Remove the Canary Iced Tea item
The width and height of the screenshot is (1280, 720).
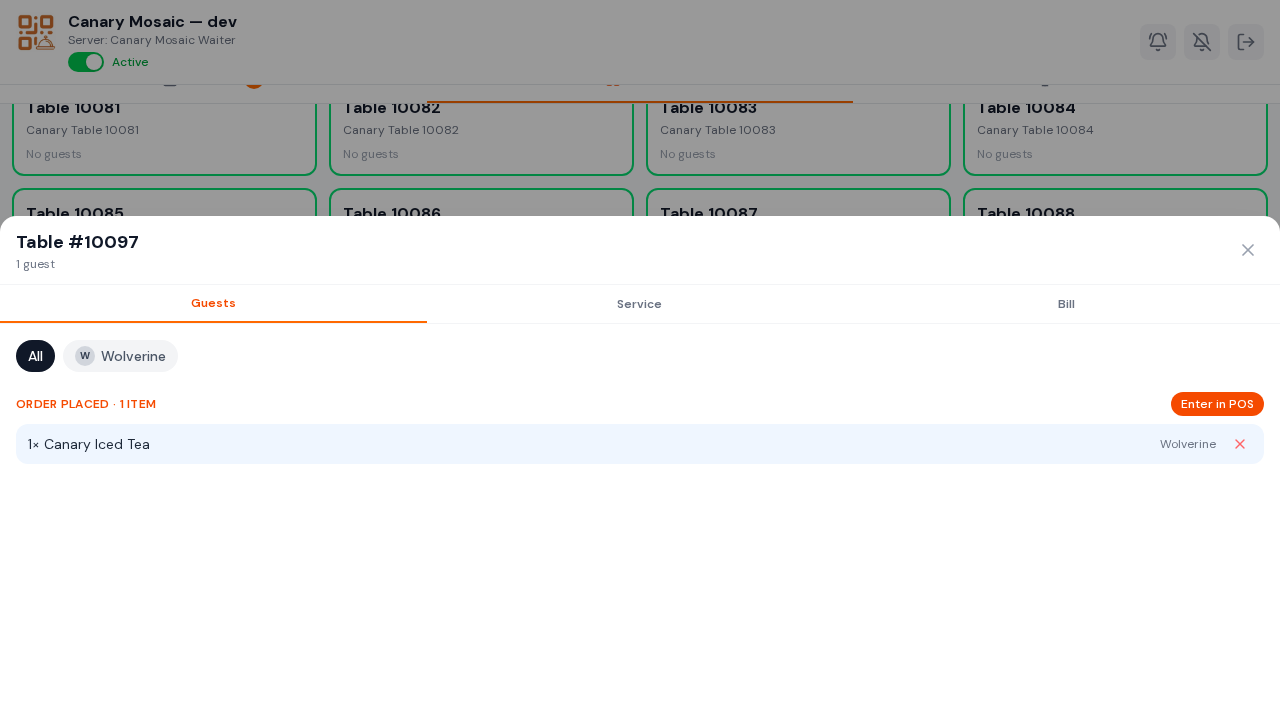(x=1240, y=444)
